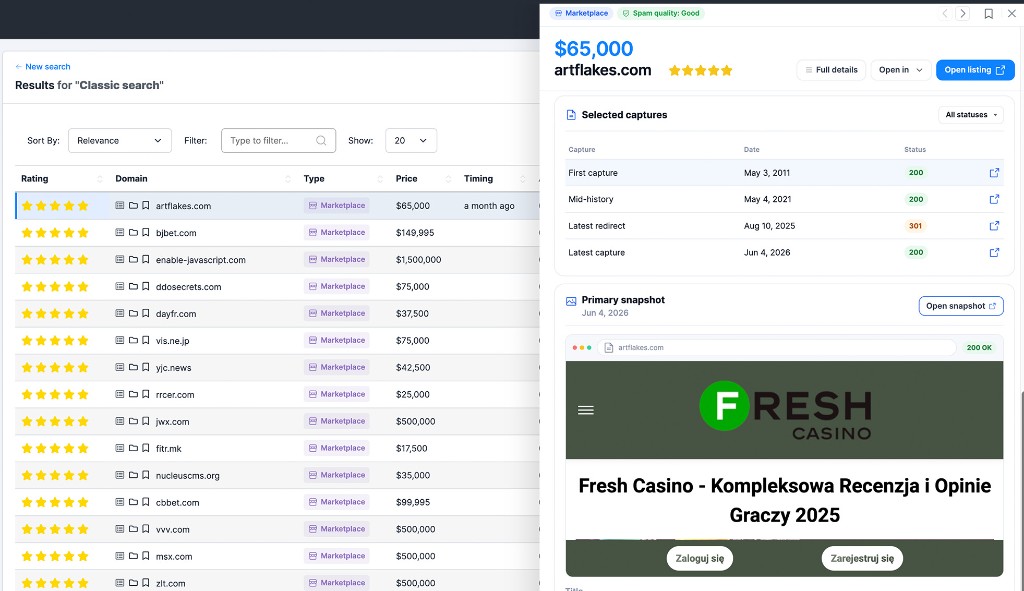Click folder icon in bjbet.com row
The width and height of the screenshot is (1024, 591).
click(133, 232)
